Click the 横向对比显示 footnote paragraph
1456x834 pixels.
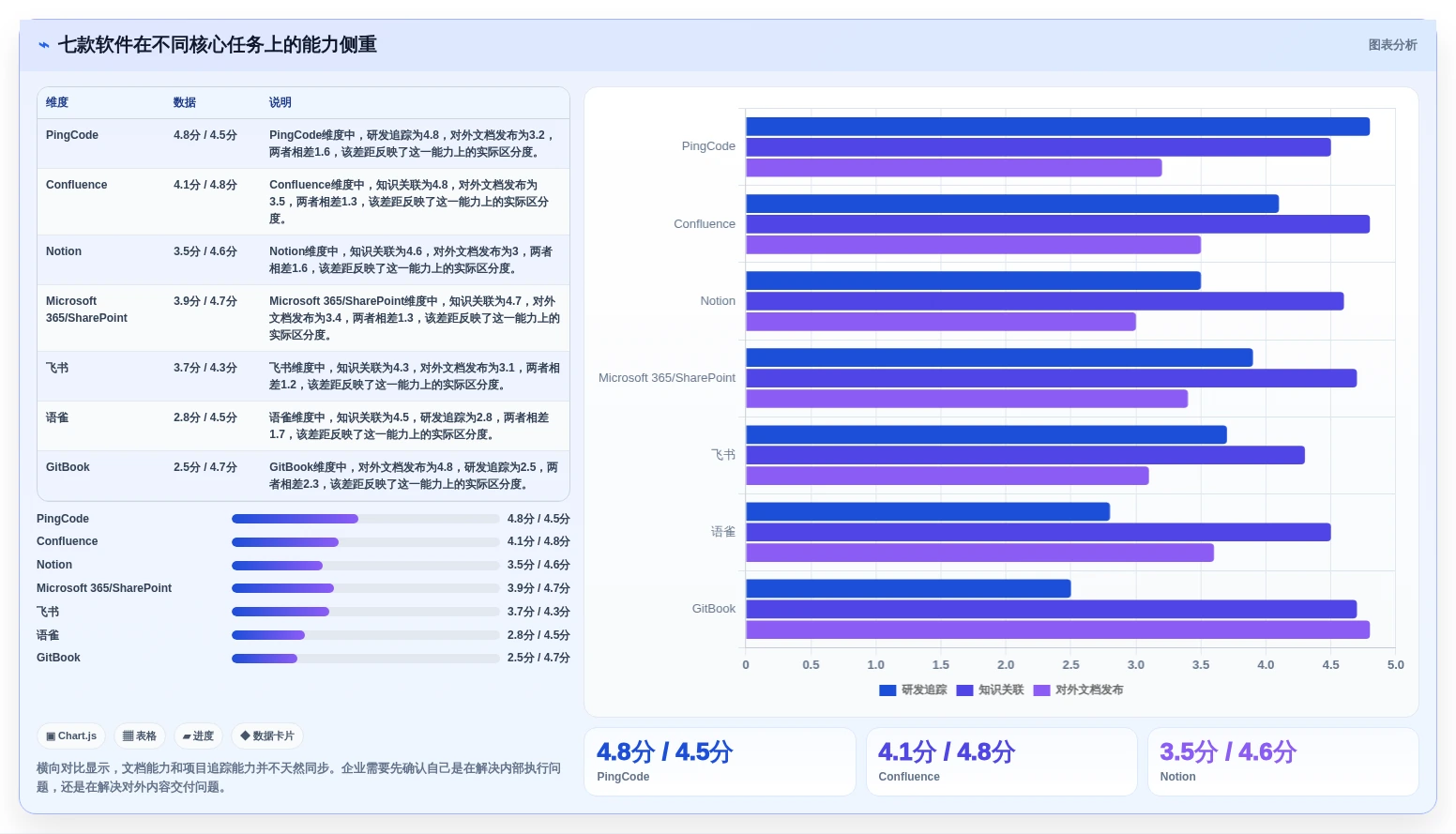coord(298,778)
